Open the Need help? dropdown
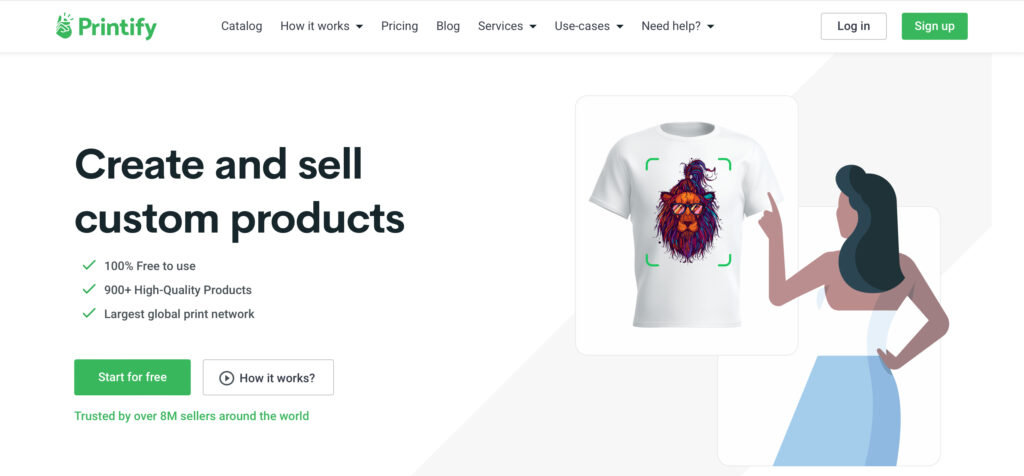Viewport: 1024px width, 476px height. [677, 26]
